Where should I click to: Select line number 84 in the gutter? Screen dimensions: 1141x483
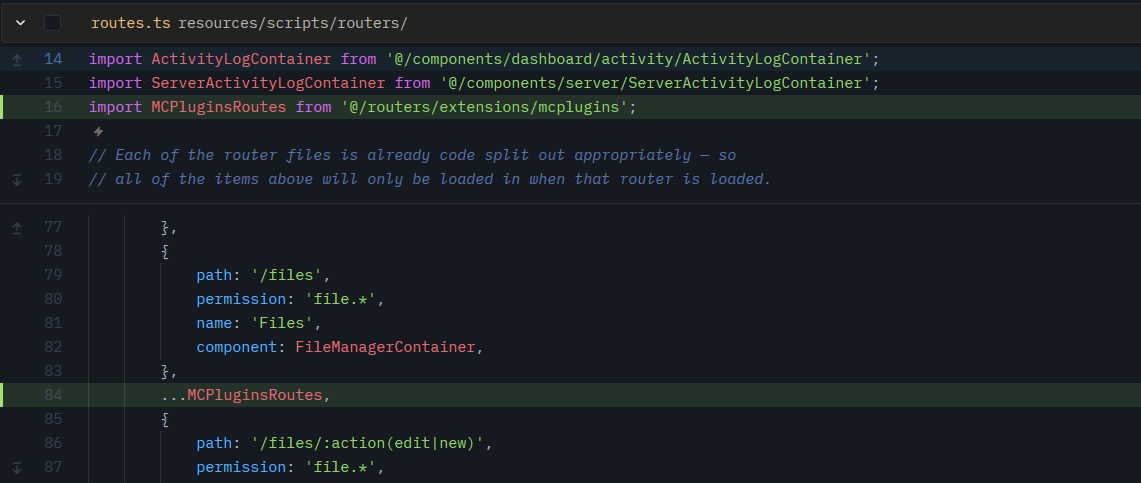(53, 395)
